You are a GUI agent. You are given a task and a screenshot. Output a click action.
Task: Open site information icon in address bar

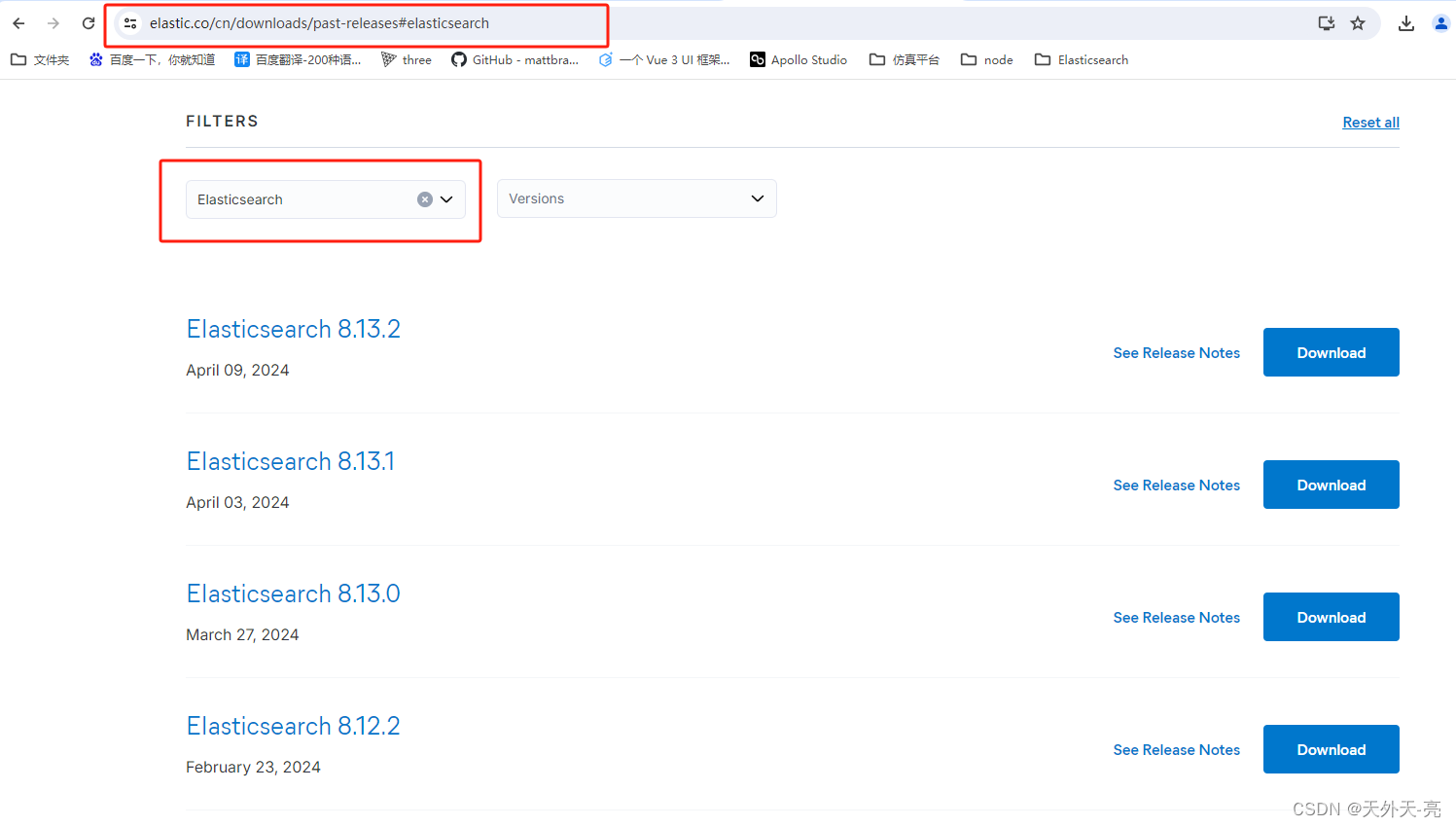pyautogui.click(x=130, y=23)
